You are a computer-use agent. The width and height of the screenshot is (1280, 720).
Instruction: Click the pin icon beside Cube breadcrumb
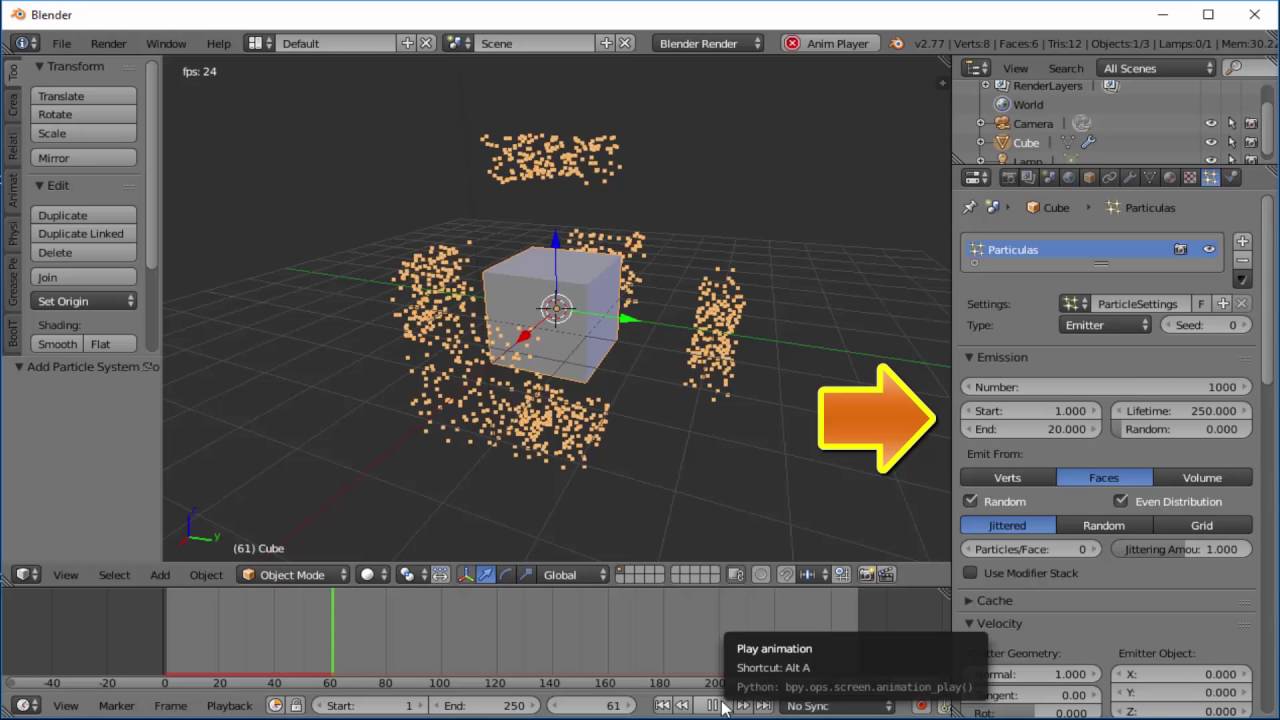968,207
